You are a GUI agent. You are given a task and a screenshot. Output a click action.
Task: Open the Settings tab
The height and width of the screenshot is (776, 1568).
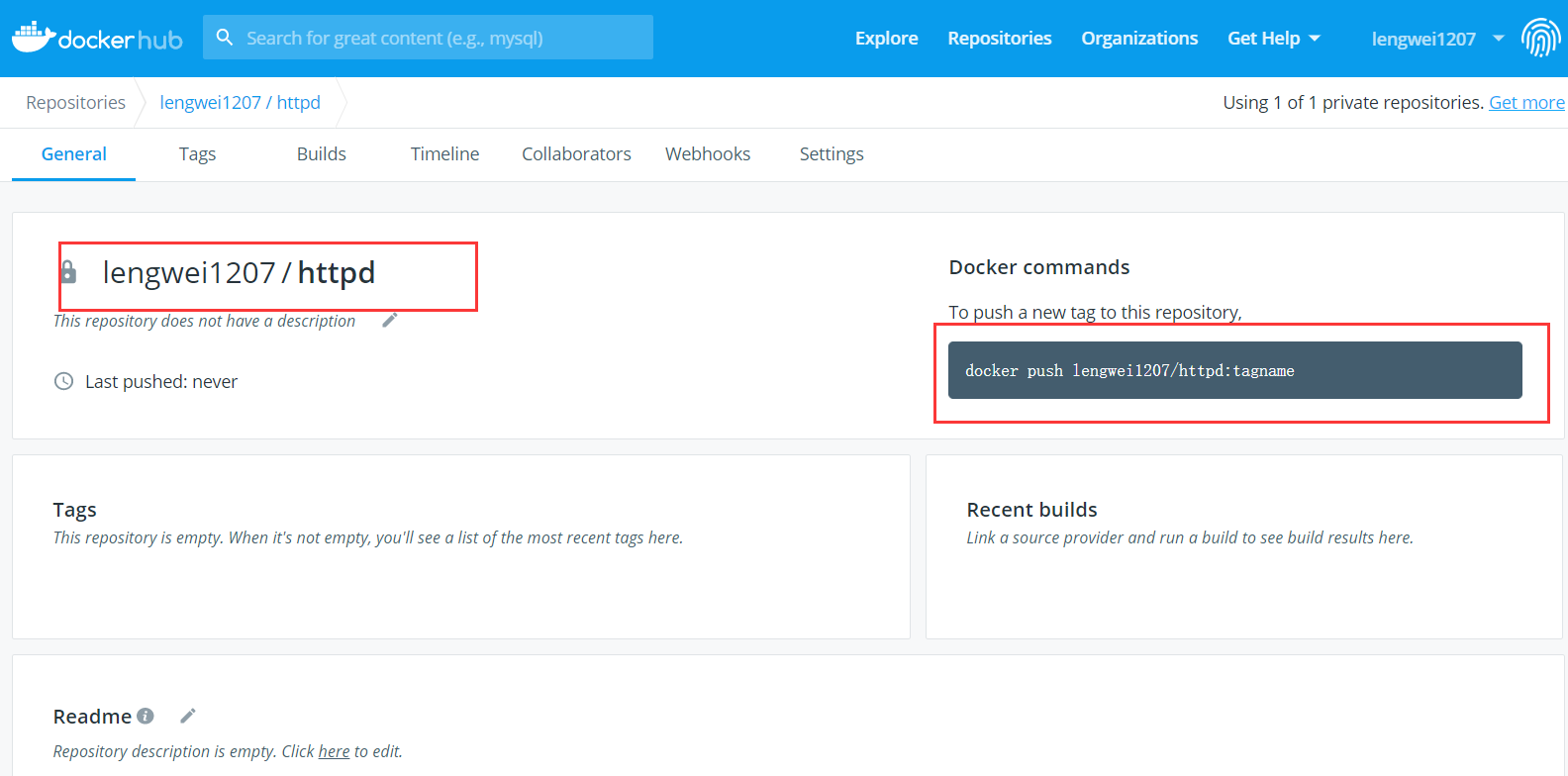pyautogui.click(x=832, y=154)
